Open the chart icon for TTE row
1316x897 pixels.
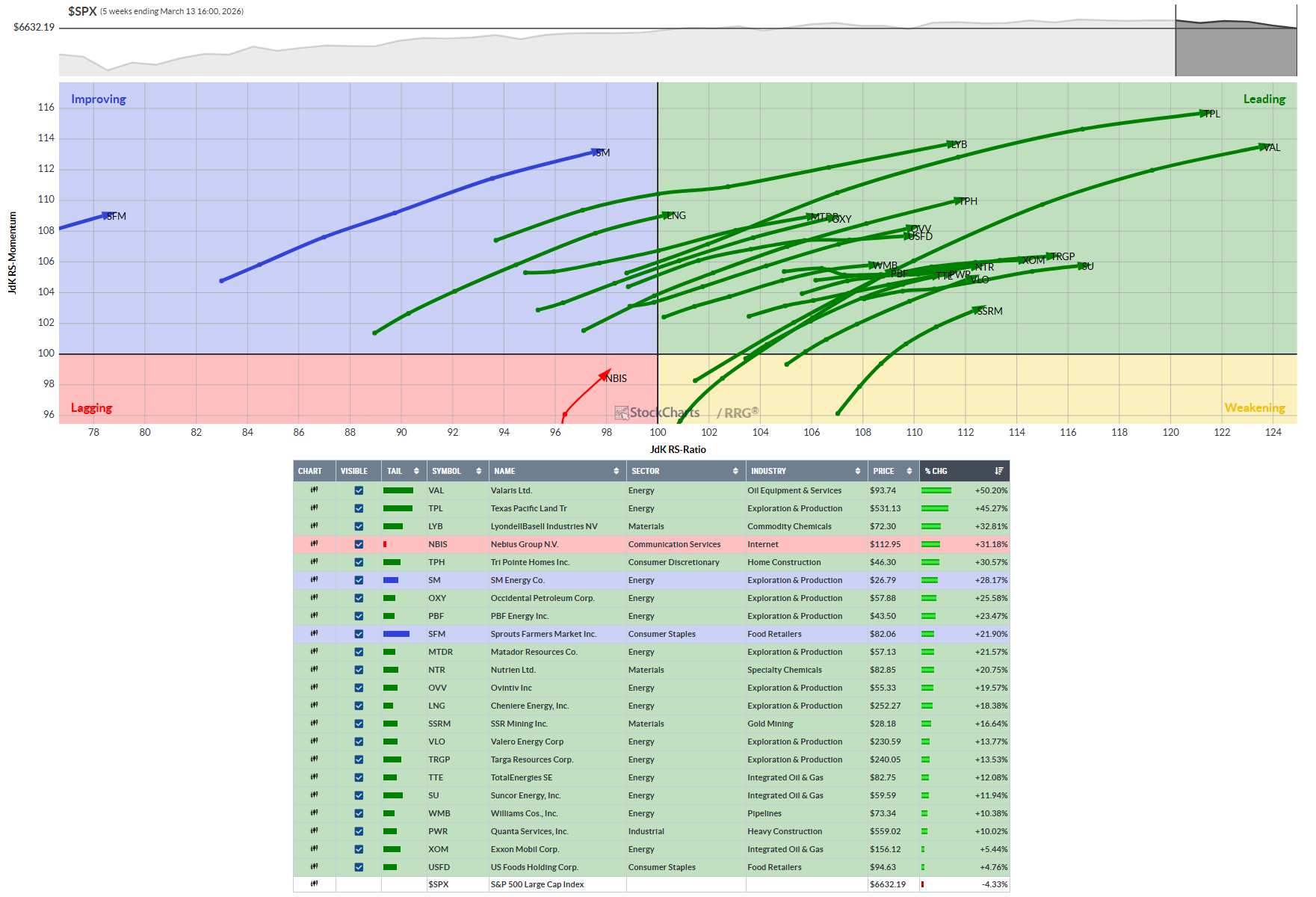(315, 777)
